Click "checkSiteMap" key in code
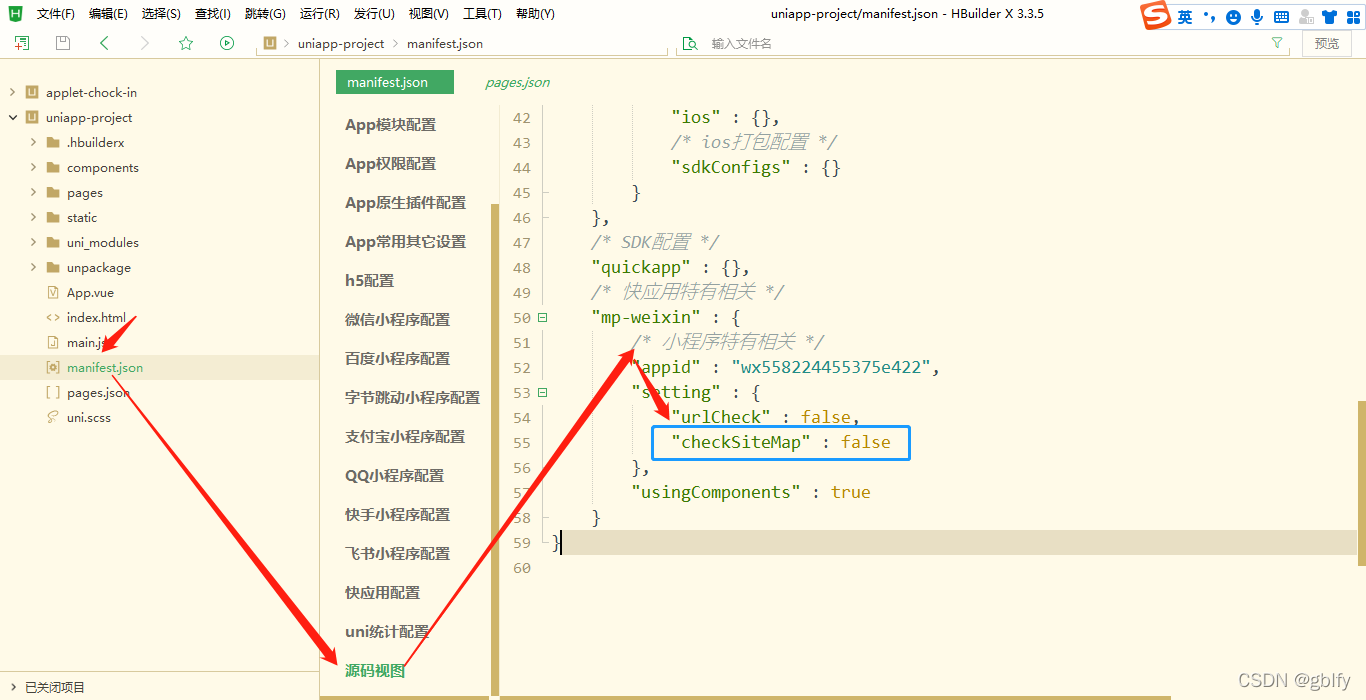The height and width of the screenshot is (700, 1366). pyautogui.click(x=741, y=442)
